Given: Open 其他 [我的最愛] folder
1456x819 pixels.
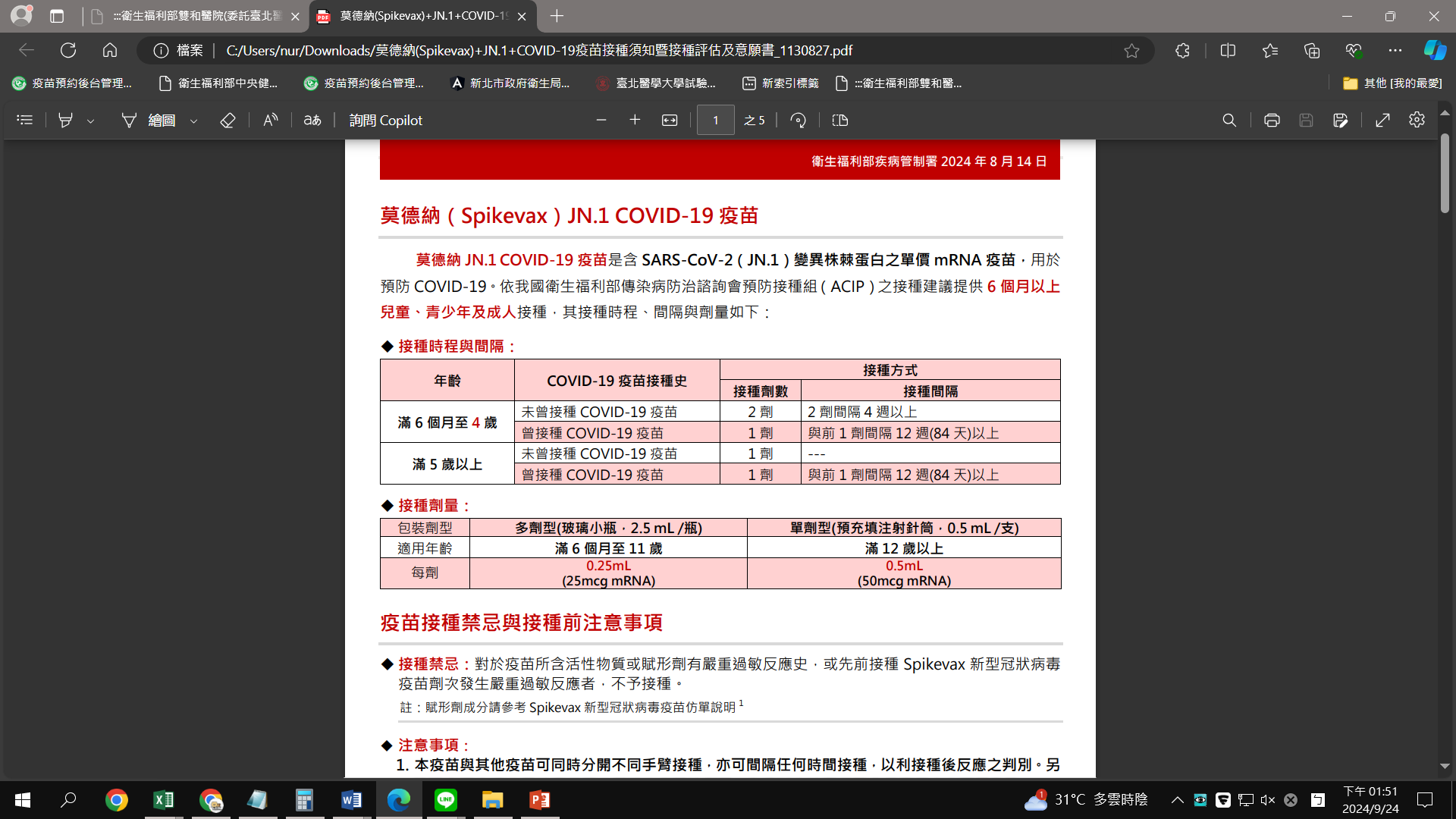Looking at the screenshot, I should (x=1392, y=83).
